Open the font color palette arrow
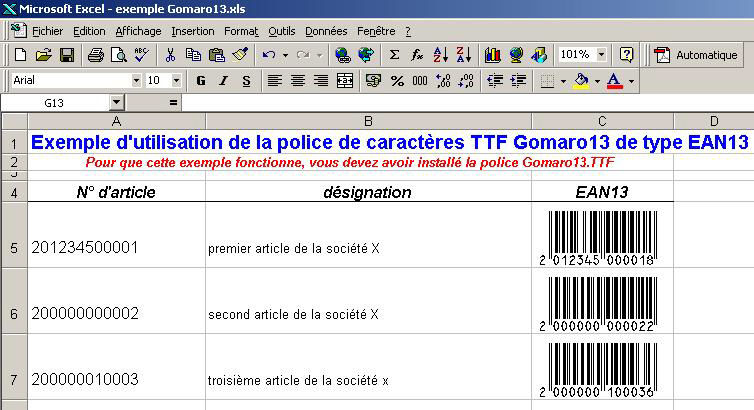Screen dimensions: 754x410 631,81
